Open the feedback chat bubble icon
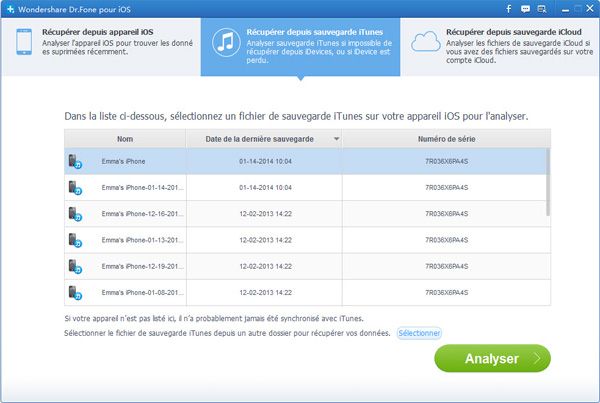Viewport: 600px width, 403px height. [525, 9]
